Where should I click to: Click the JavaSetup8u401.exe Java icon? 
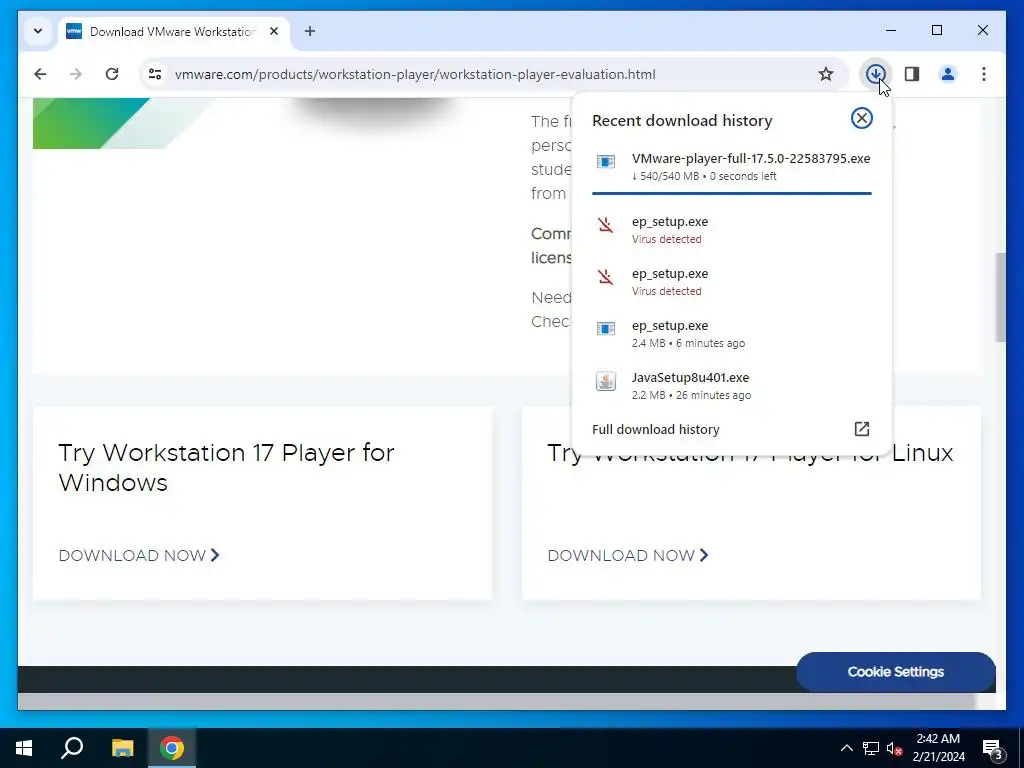coord(605,381)
